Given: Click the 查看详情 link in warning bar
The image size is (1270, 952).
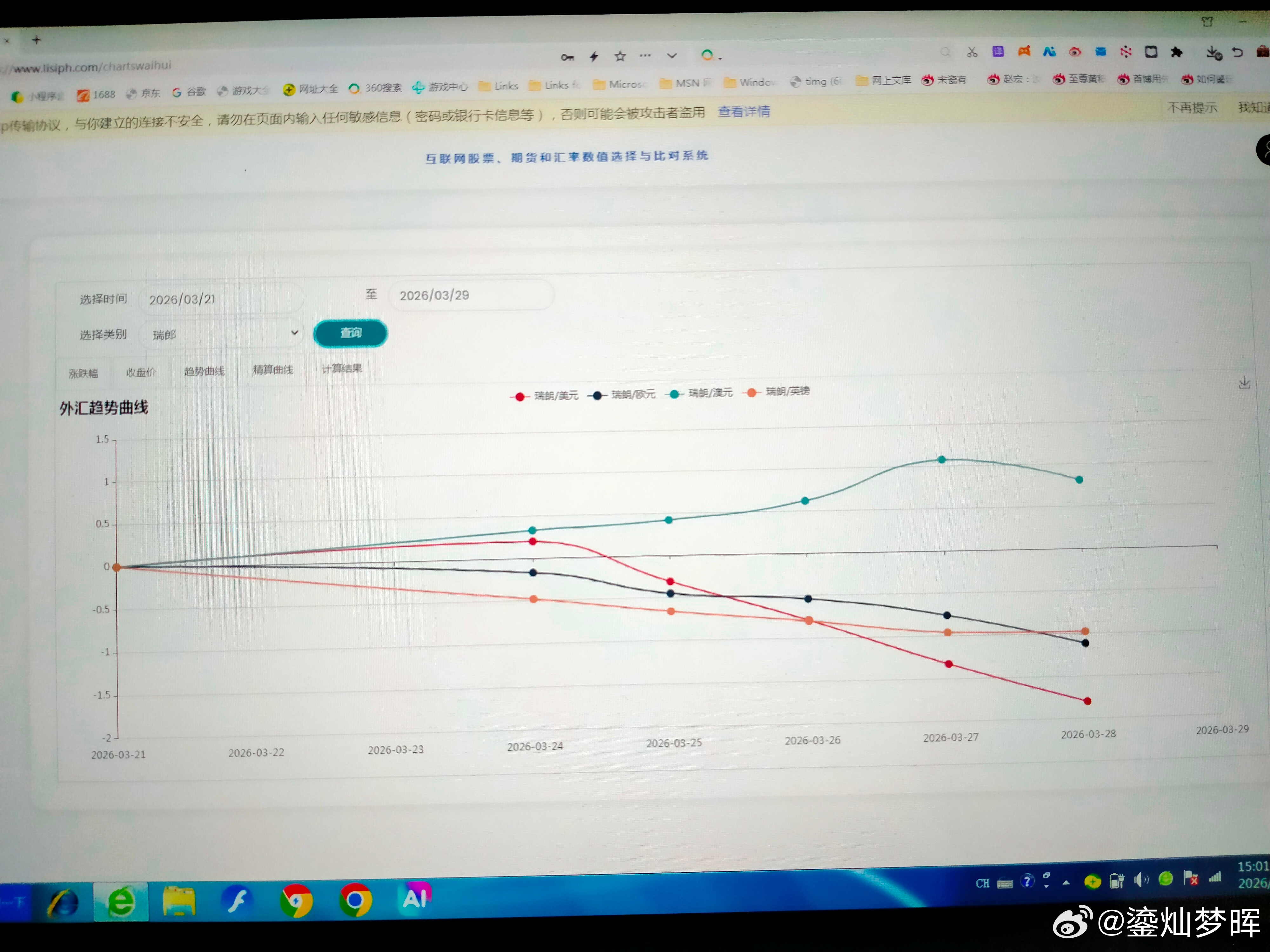Looking at the screenshot, I should (744, 111).
